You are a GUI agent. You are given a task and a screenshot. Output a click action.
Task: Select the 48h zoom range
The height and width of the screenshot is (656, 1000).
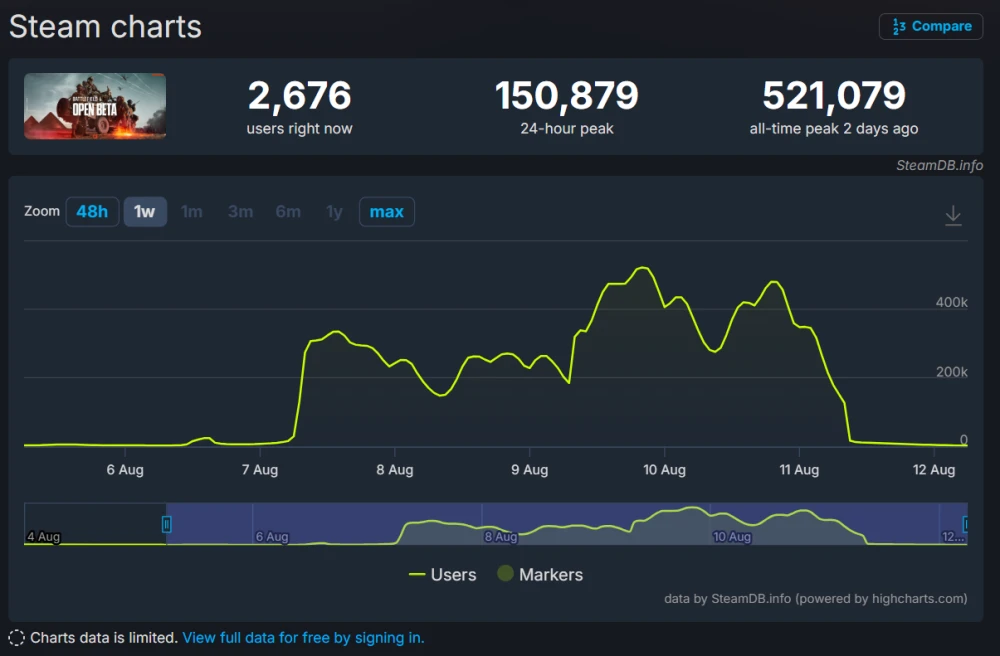tap(92, 212)
